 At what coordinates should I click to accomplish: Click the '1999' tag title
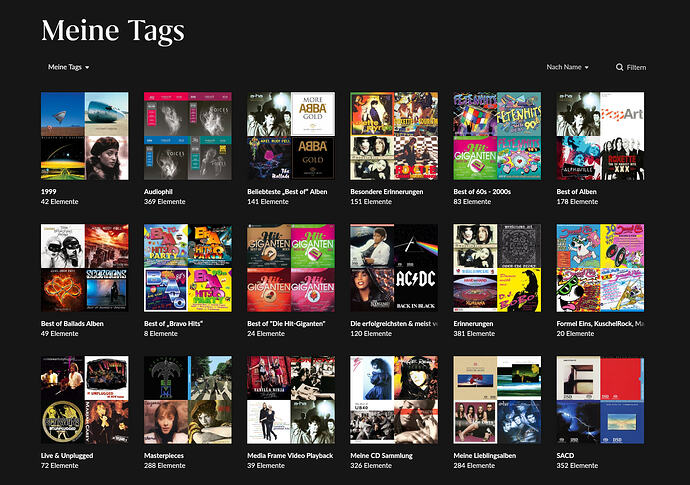pos(48,191)
